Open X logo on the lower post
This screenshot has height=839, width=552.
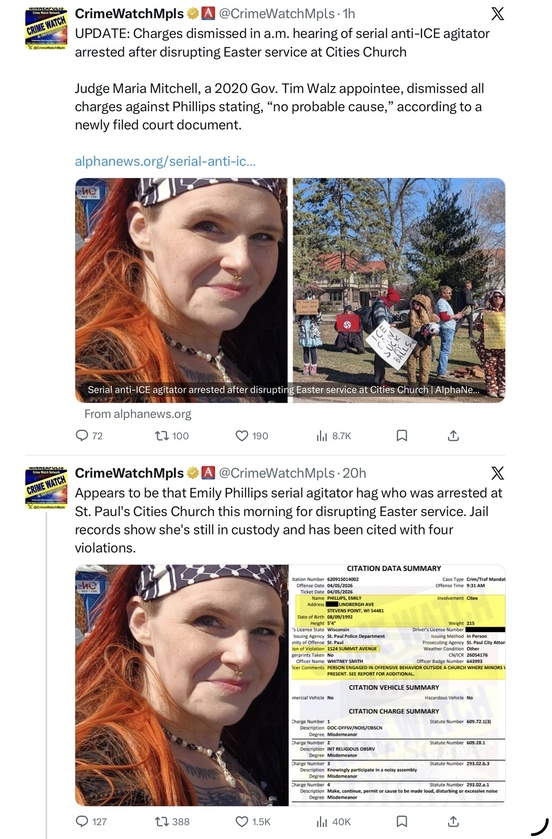497,473
